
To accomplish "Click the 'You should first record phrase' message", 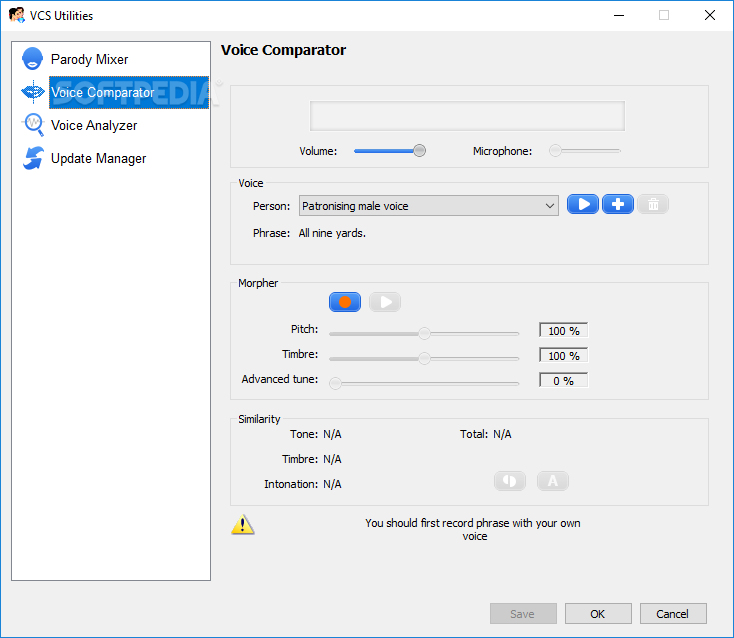I will pyautogui.click(x=473, y=529).
